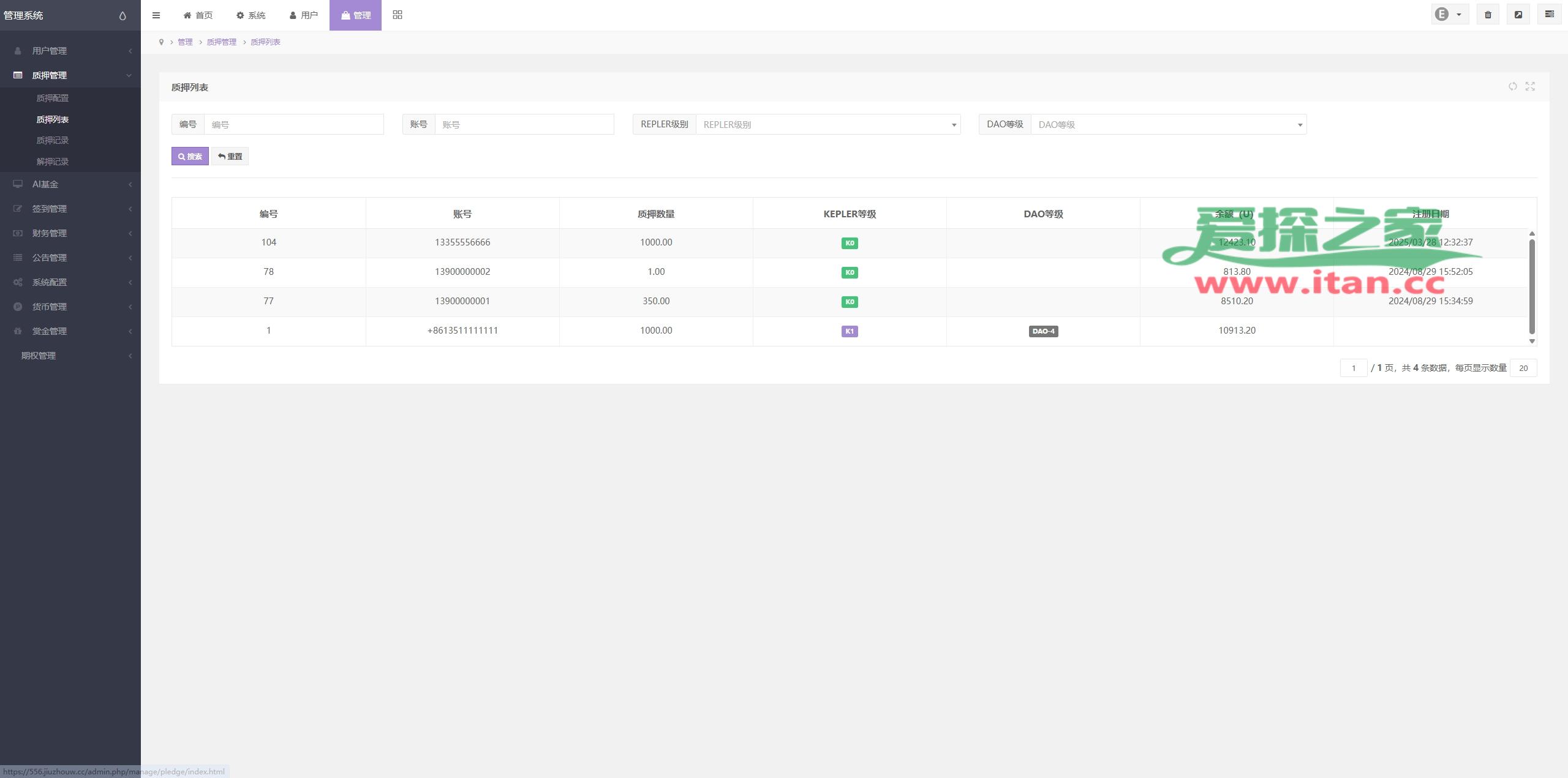Refresh the 质押列表 panel
Screen dimensions: 1568x778
[x=1512, y=86]
